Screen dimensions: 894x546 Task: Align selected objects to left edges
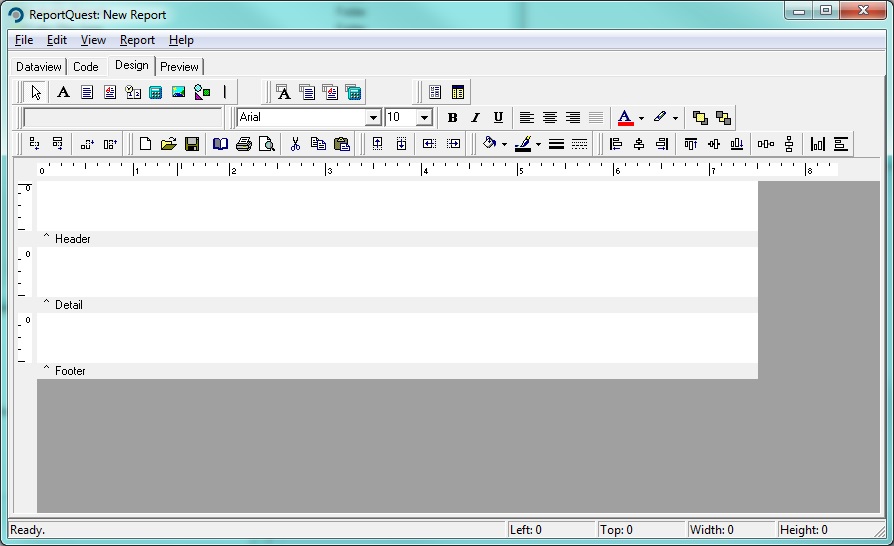coord(616,144)
